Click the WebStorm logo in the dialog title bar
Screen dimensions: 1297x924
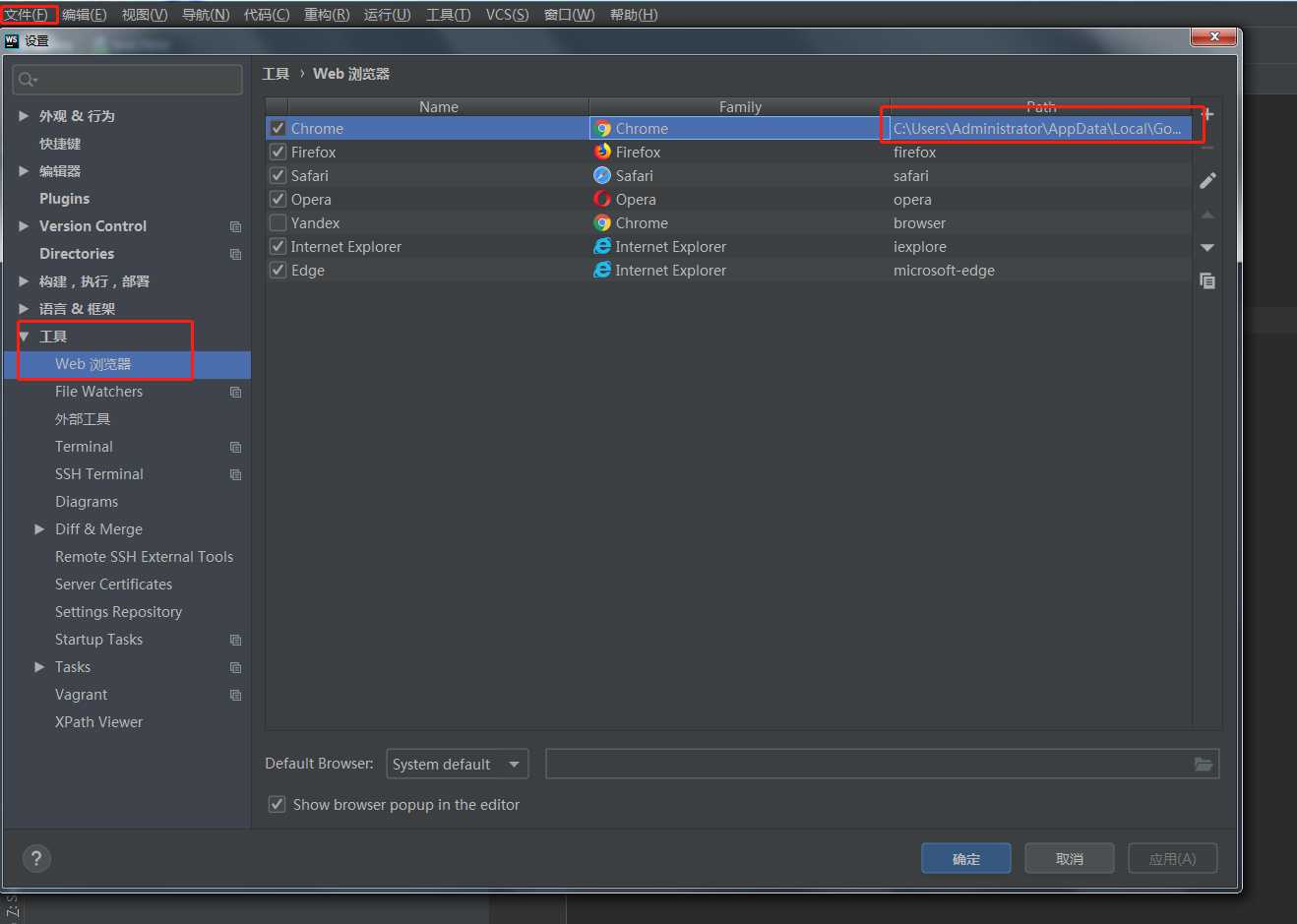click(12, 40)
